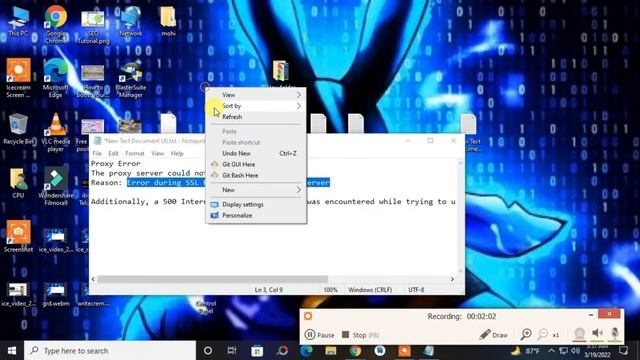
Task: Select the Recycle Bin icon
Action: (18, 129)
